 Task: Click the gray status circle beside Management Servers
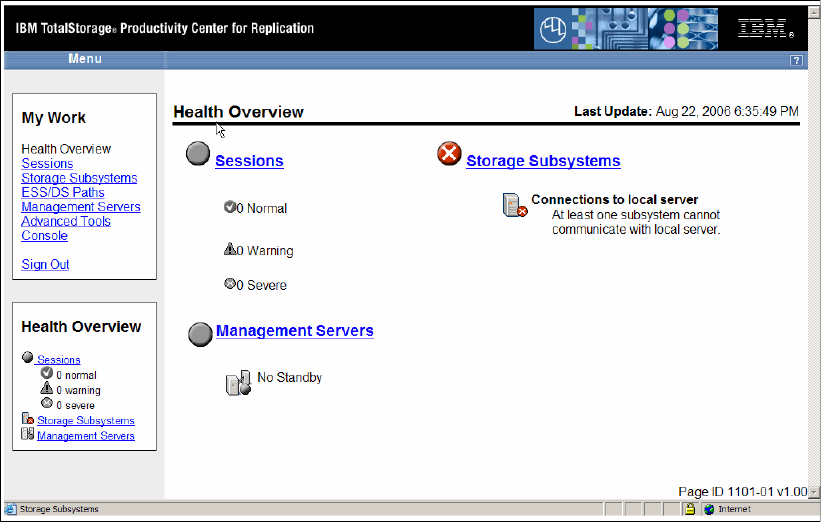[200, 334]
